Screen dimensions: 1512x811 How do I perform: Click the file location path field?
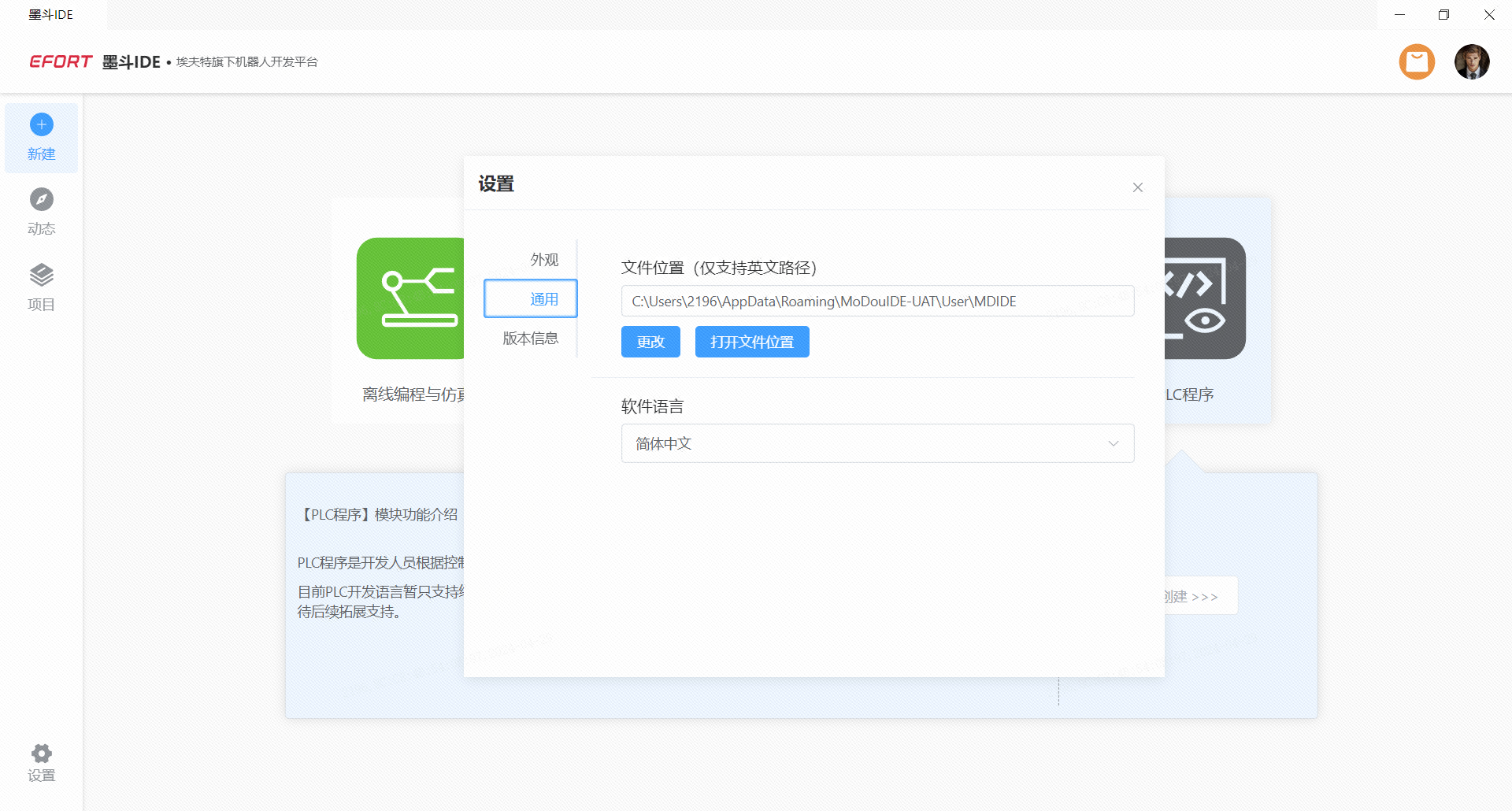click(877, 302)
